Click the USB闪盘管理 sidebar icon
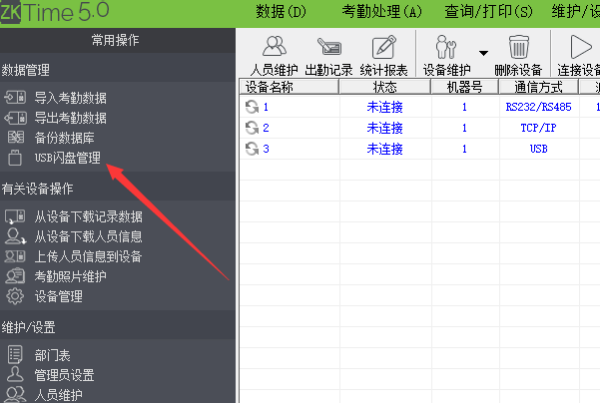600x403 pixels. click(x=15, y=158)
